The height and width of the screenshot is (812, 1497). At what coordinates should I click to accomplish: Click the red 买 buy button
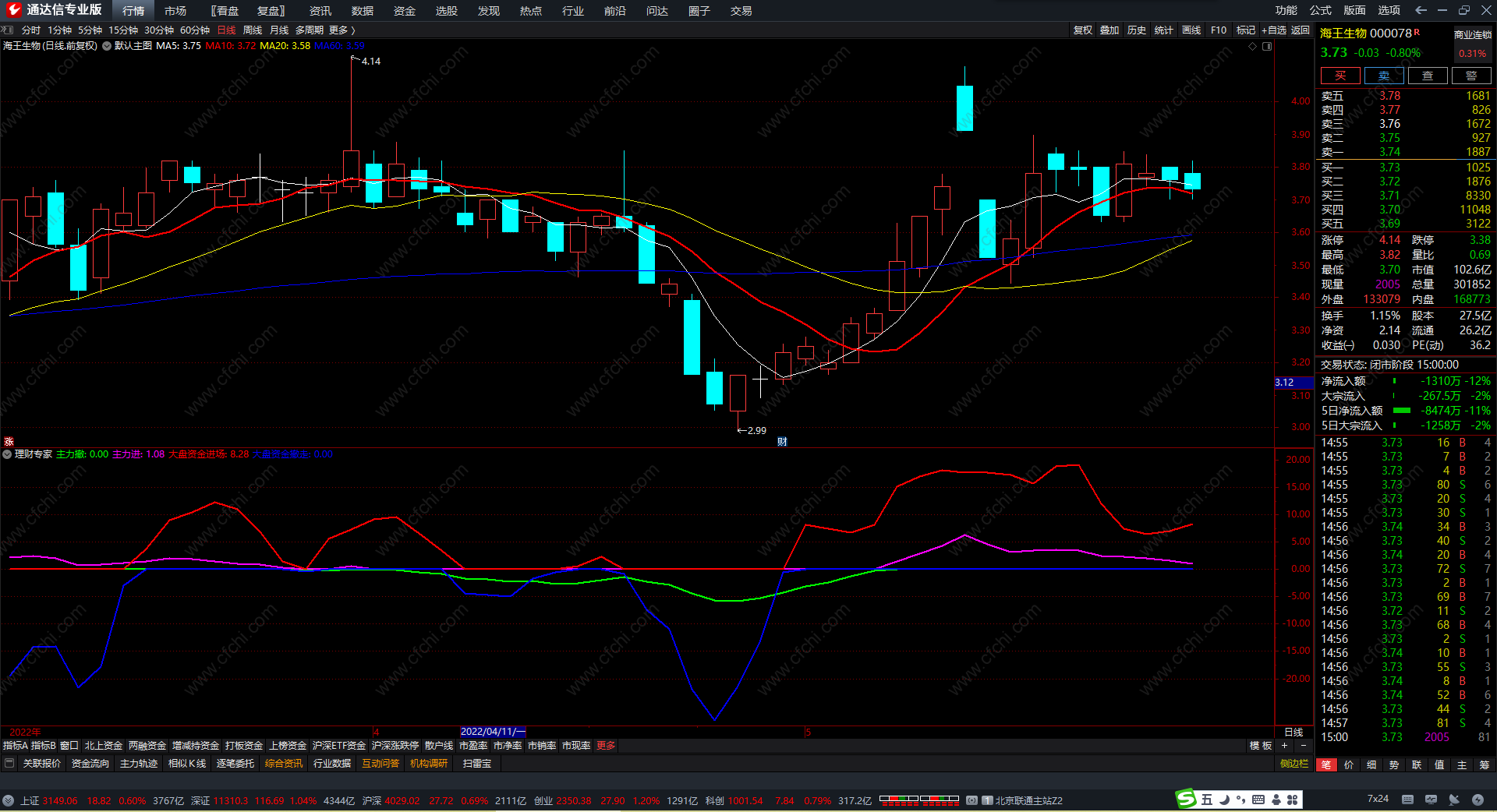pyautogui.click(x=1340, y=76)
